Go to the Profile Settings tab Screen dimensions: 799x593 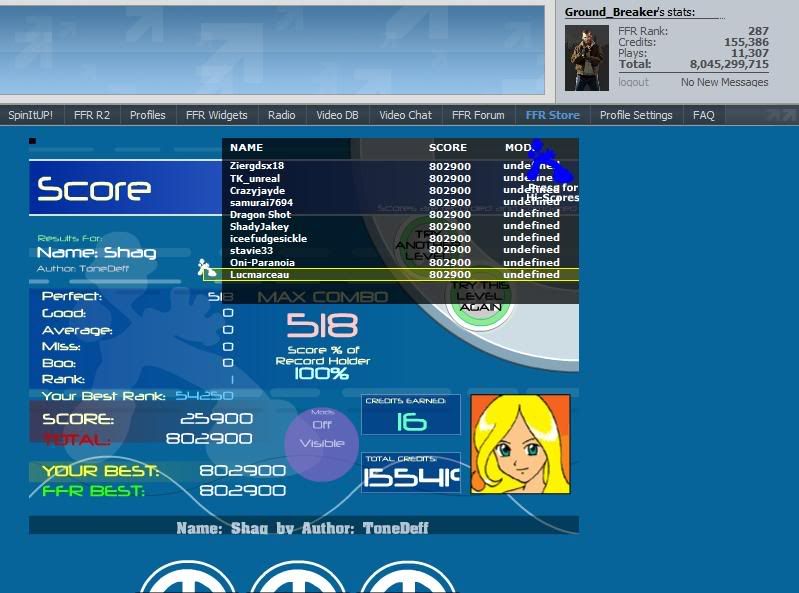636,115
